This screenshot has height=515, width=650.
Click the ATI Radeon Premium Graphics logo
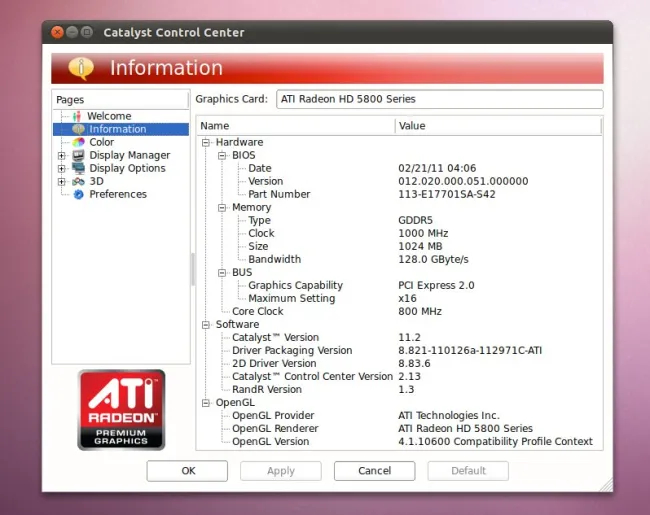121,409
